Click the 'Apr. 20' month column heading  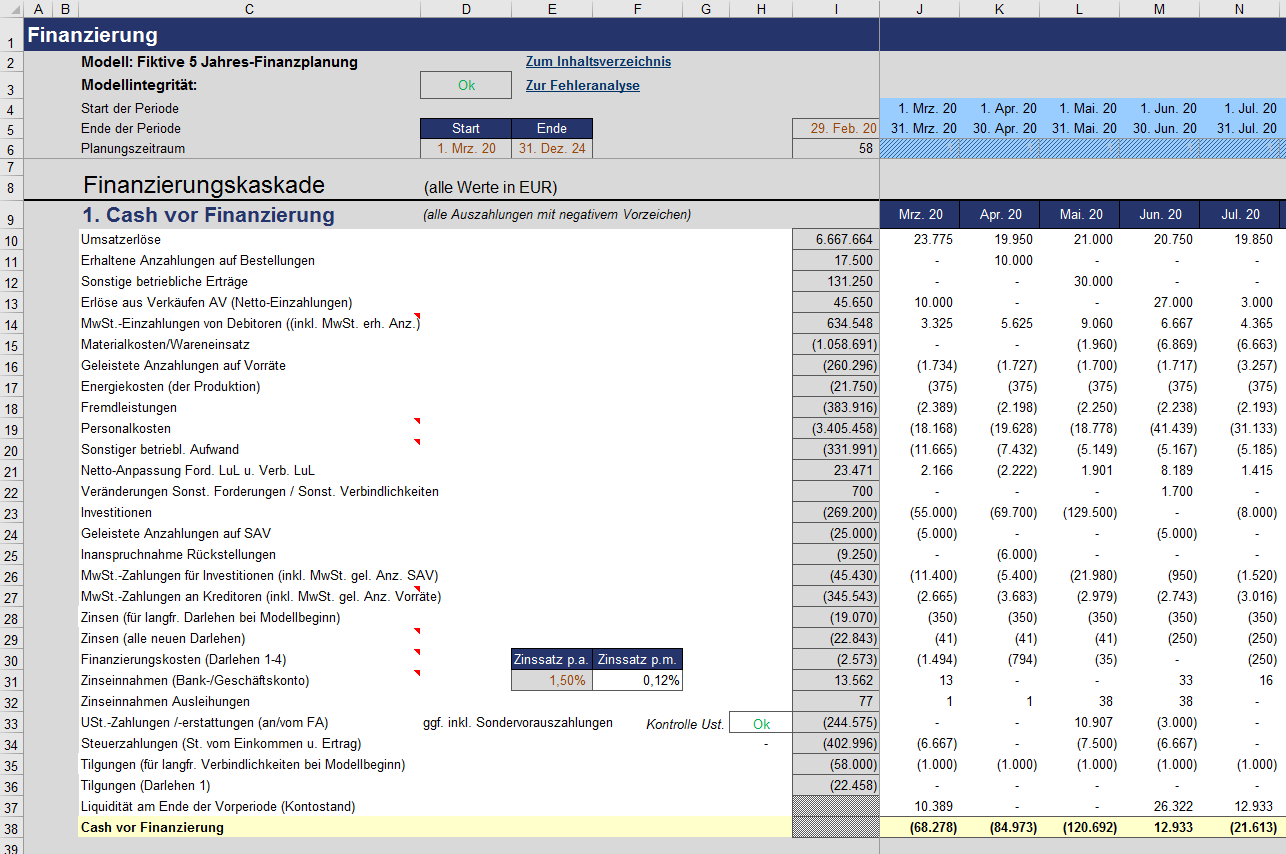[1000, 215]
